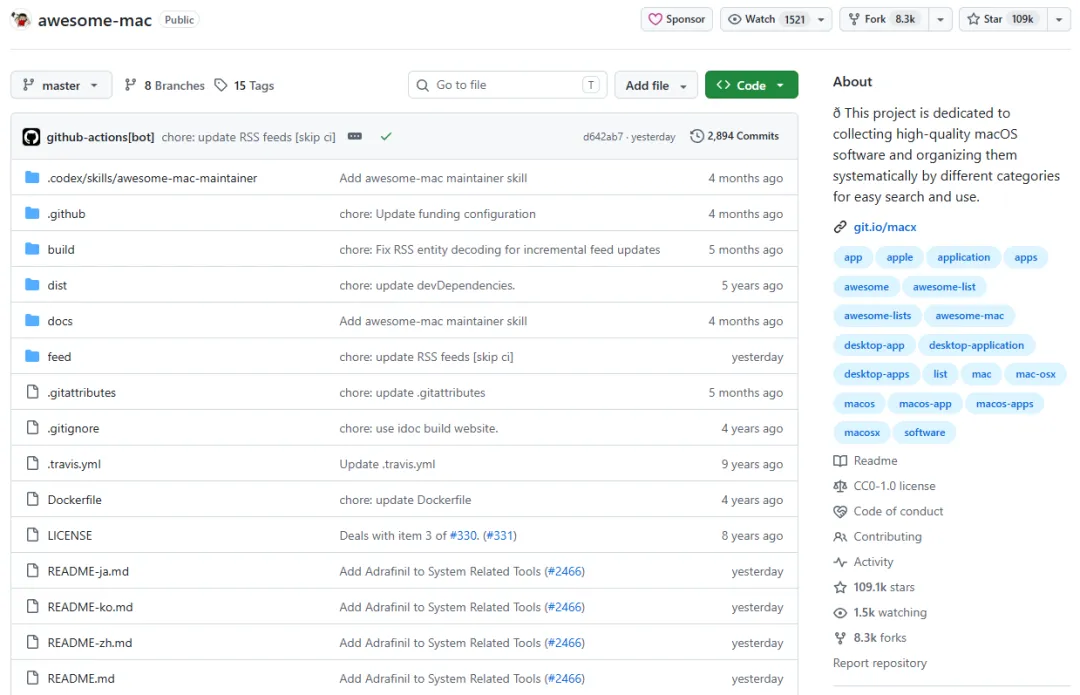This screenshot has width=1080, height=695.
Task: View the 15 Tags link
Action: coord(244,85)
